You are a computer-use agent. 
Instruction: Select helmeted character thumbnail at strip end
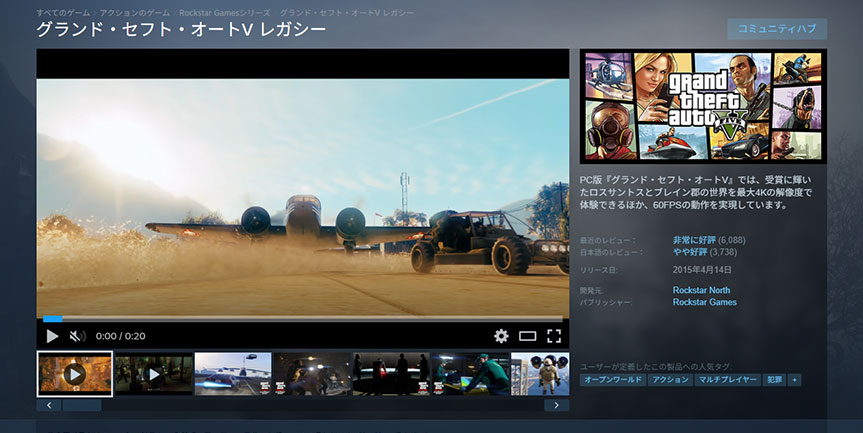[540, 374]
